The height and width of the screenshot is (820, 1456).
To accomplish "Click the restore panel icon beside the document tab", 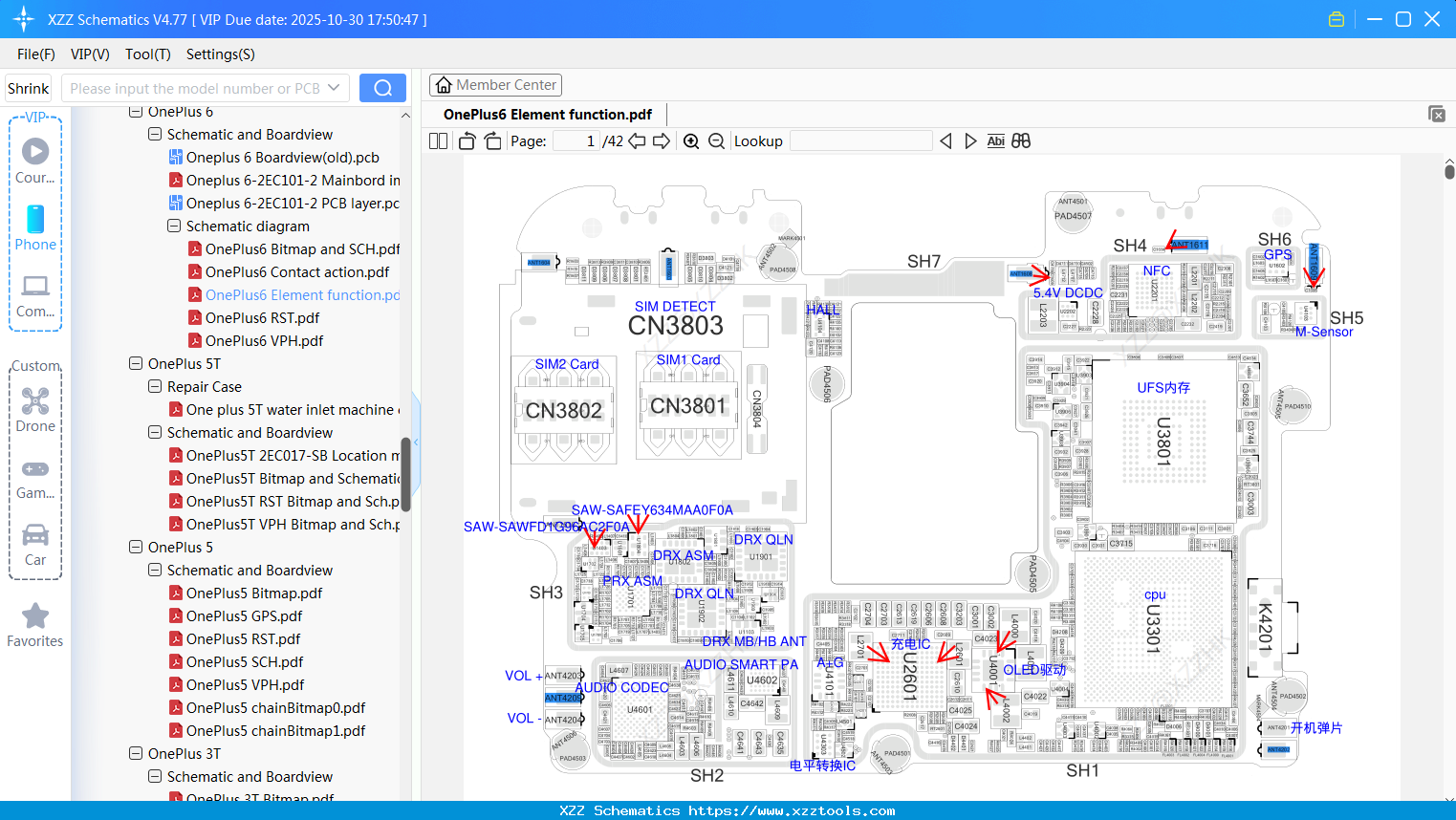I will [x=1437, y=114].
